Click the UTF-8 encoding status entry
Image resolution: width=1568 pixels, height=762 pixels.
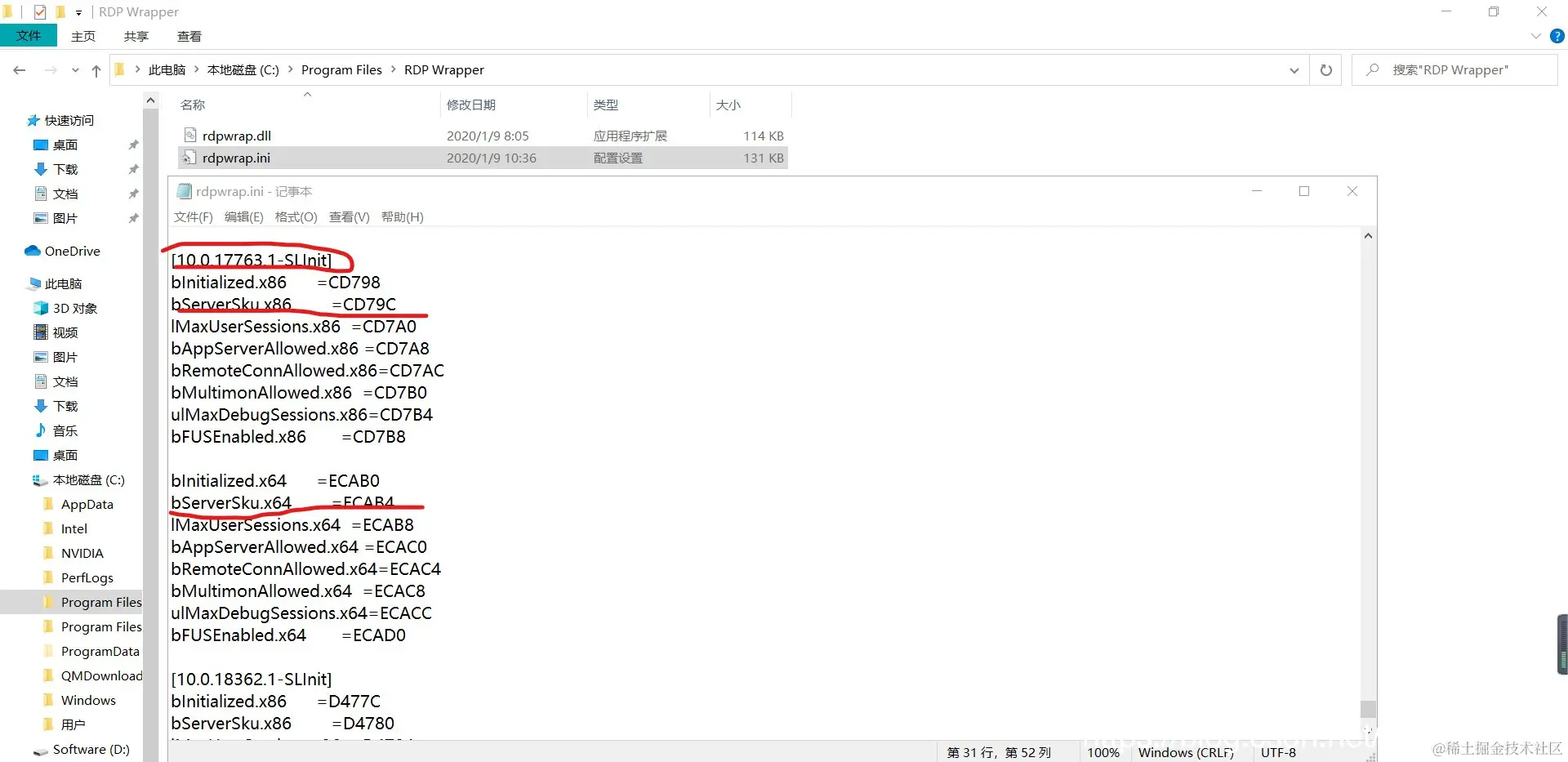(1278, 752)
